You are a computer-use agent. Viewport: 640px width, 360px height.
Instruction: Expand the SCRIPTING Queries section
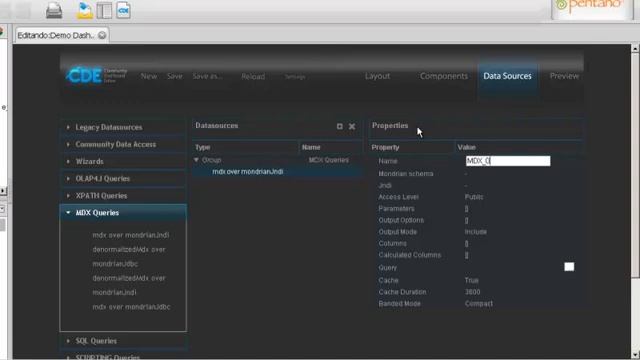pos(123,356)
